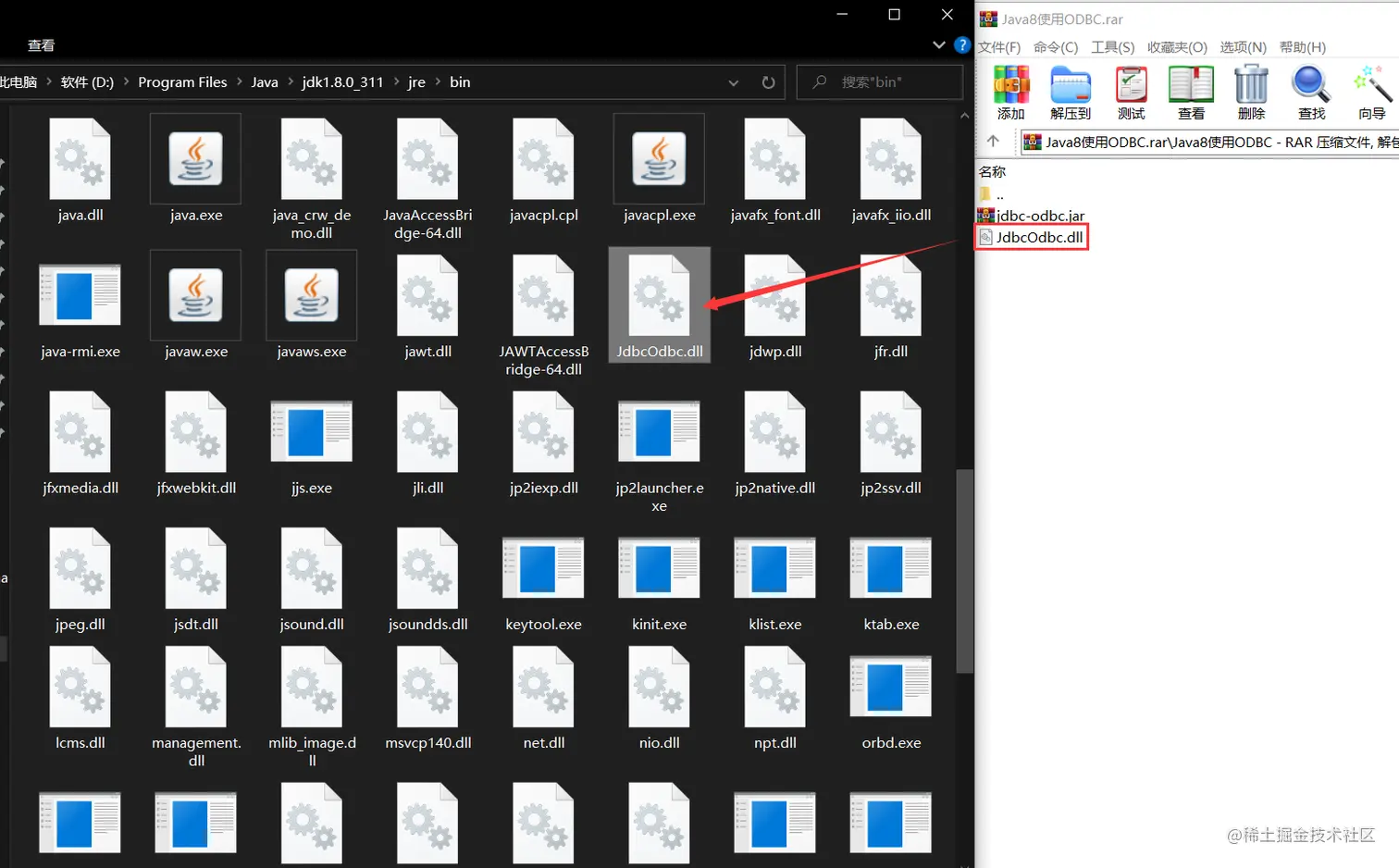Select the jp2iexp.dll file
Image resolution: width=1399 pixels, height=868 pixels.
pyautogui.click(x=543, y=444)
